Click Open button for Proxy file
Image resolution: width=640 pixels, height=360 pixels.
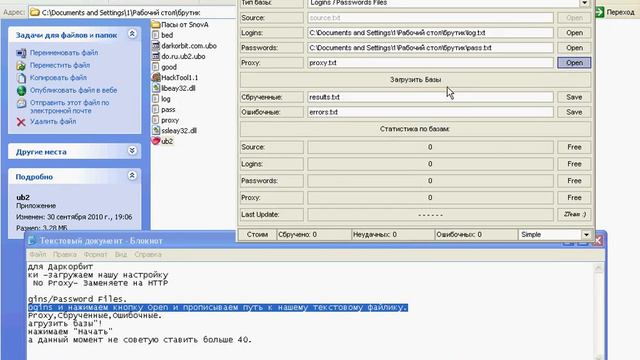tap(574, 63)
